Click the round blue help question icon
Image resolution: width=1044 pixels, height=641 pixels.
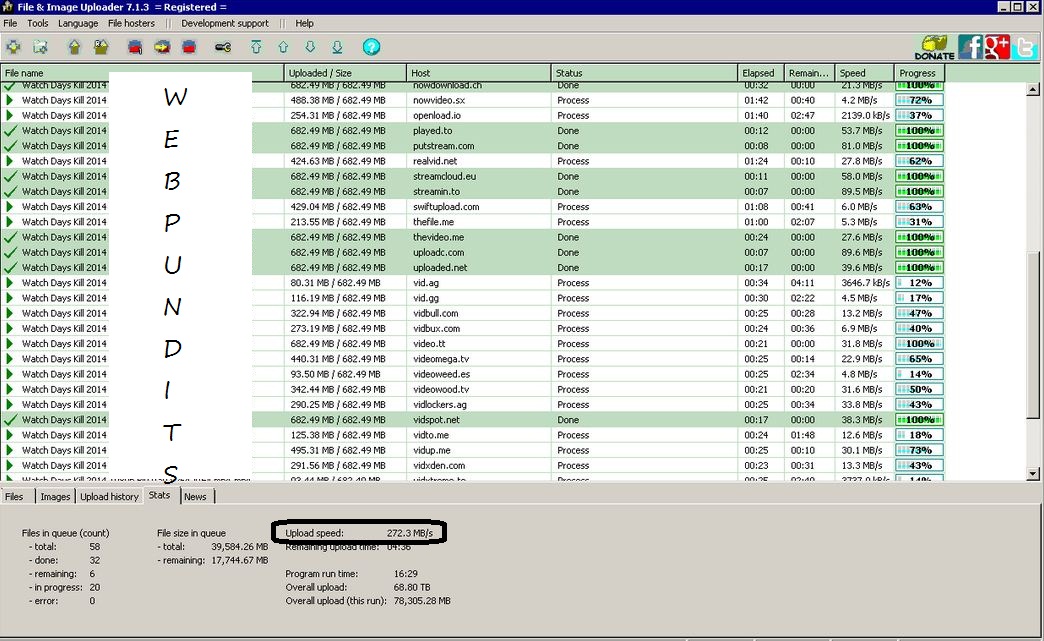(372, 47)
